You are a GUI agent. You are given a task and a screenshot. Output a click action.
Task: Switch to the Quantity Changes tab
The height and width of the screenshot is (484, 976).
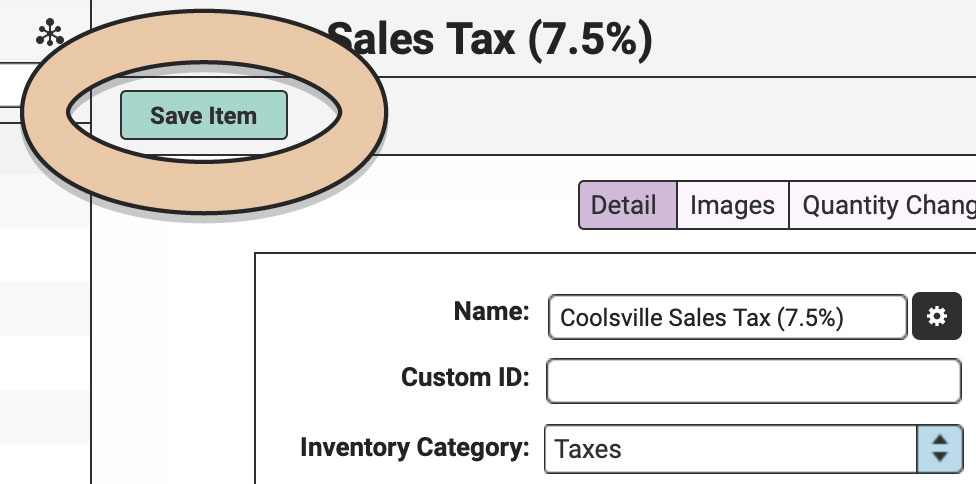click(x=884, y=205)
